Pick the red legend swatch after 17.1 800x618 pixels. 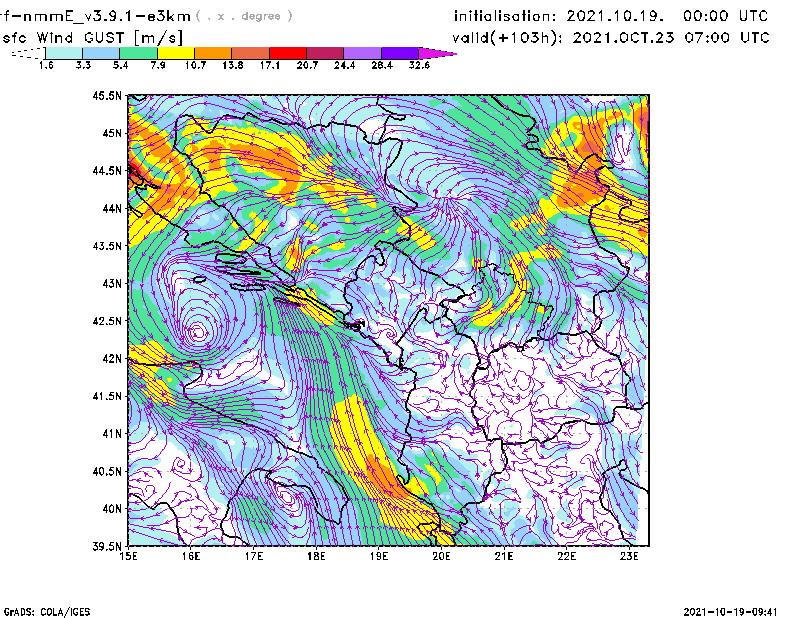point(288,53)
